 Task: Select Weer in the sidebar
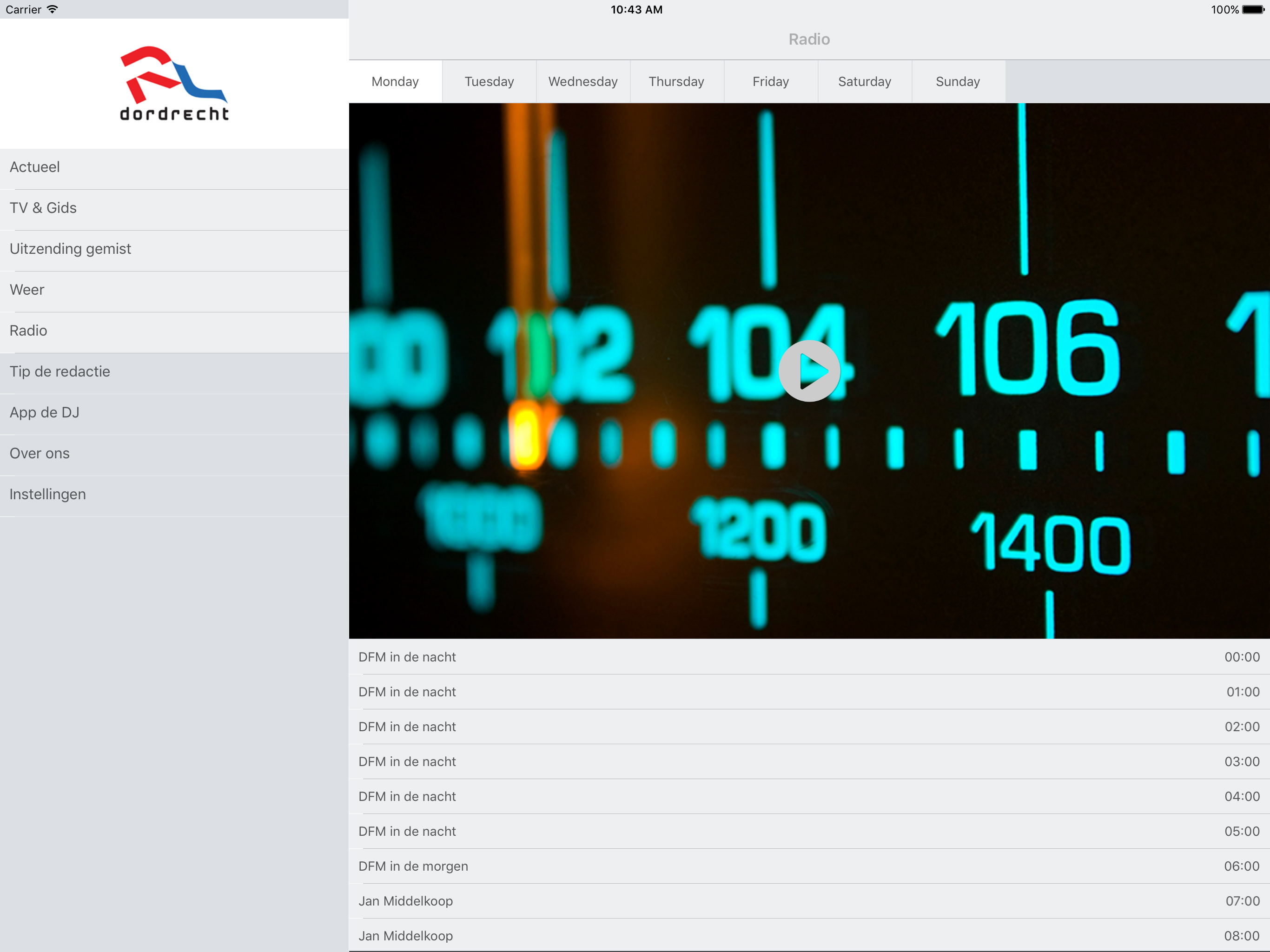coord(174,291)
